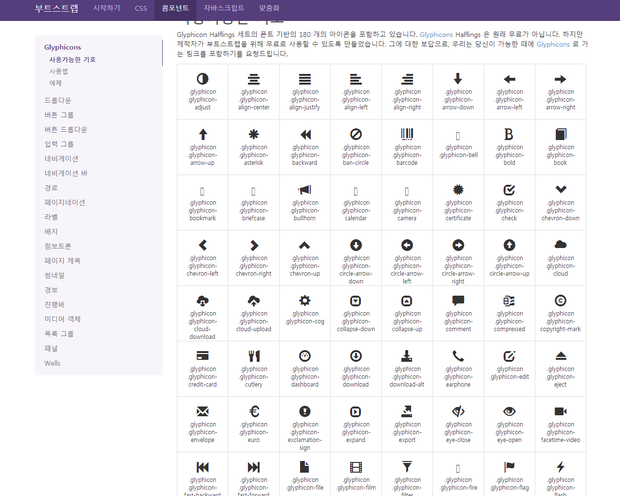620x496 pixels.
Task: Click the earphone glyphicon
Action: pos(458,356)
